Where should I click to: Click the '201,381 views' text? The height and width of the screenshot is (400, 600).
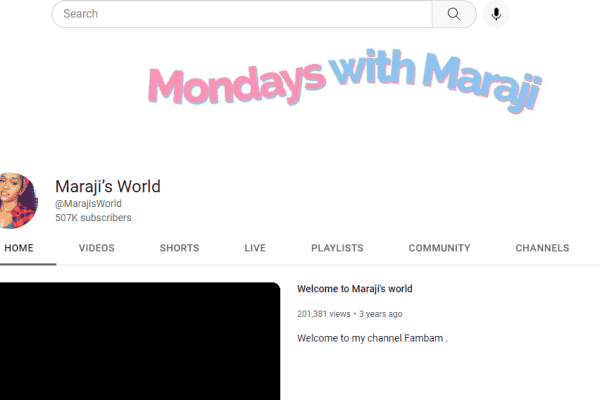click(324, 314)
